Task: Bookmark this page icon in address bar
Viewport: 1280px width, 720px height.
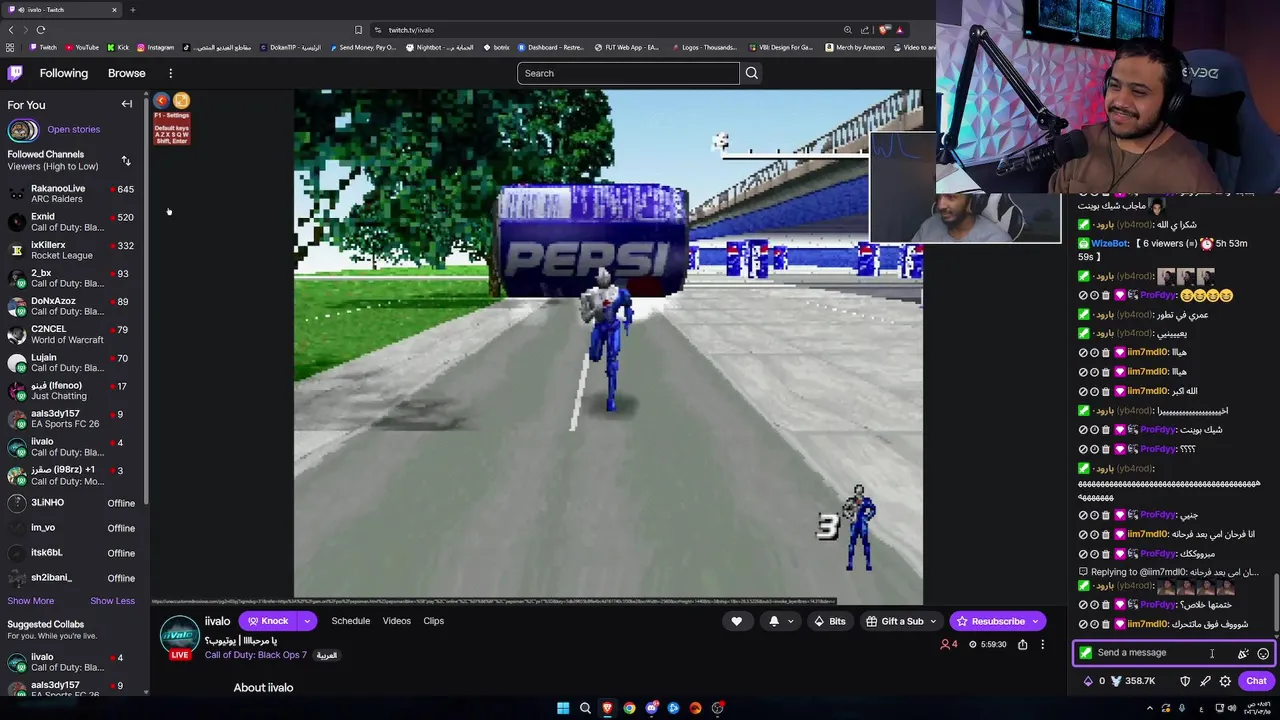Action: pos(358,30)
